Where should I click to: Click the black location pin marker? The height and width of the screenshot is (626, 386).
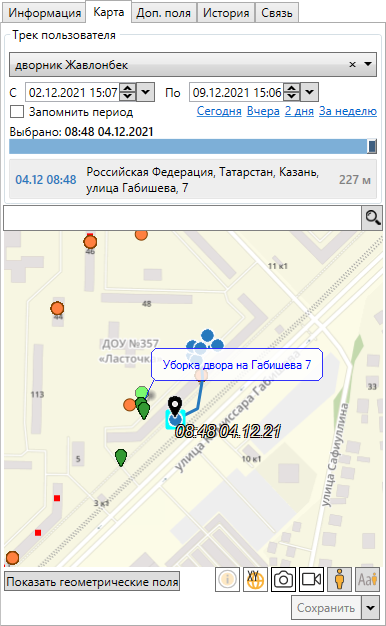[x=174, y=405]
